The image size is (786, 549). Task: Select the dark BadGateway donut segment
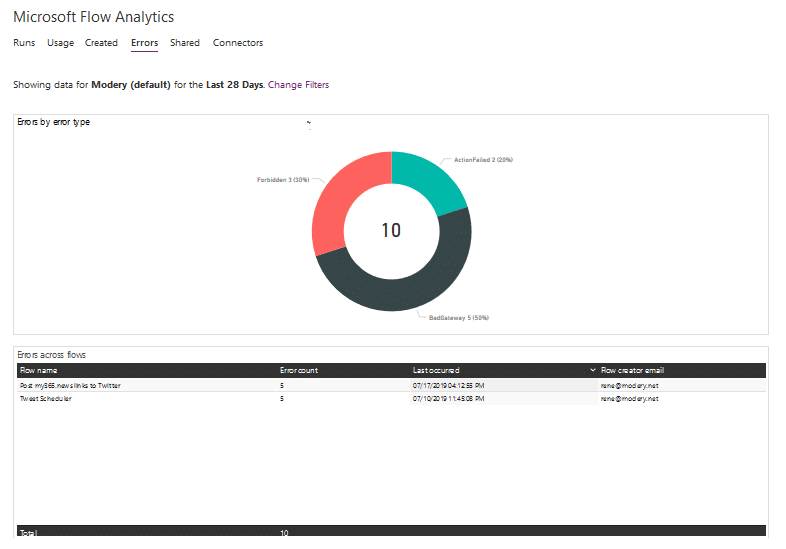[401, 293]
